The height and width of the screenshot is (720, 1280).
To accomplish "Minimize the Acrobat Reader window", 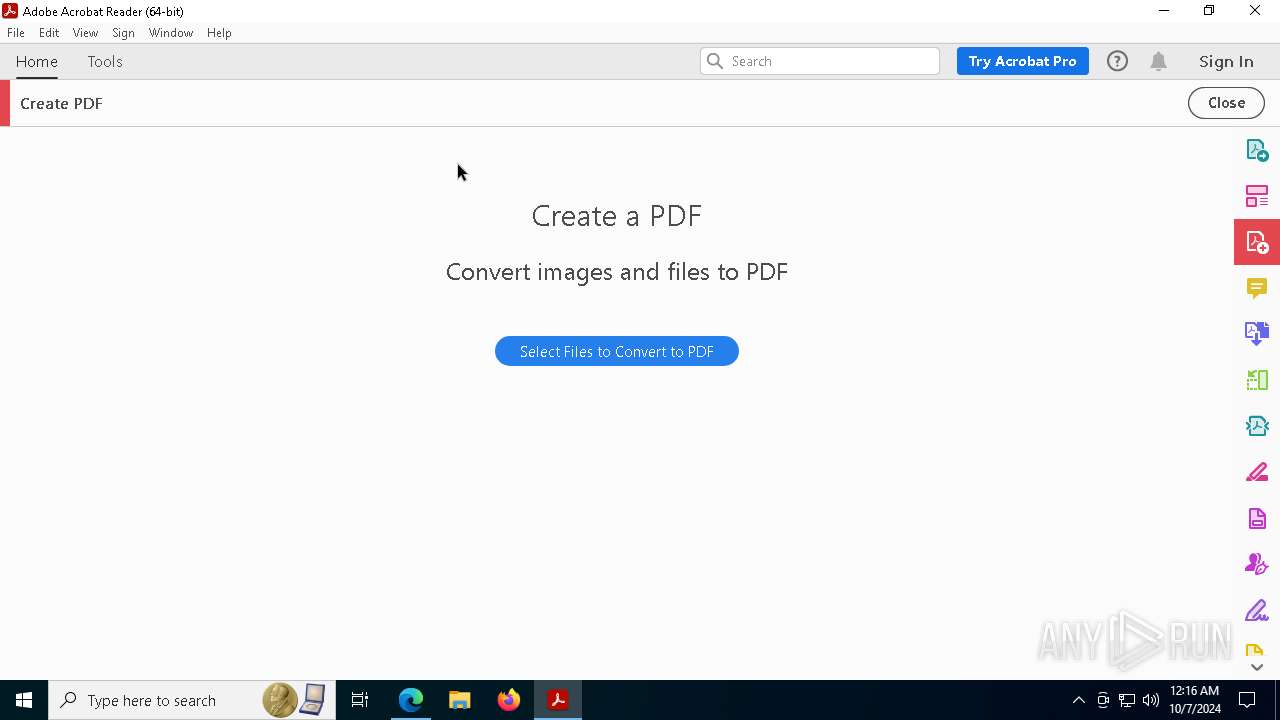I will click(1164, 11).
